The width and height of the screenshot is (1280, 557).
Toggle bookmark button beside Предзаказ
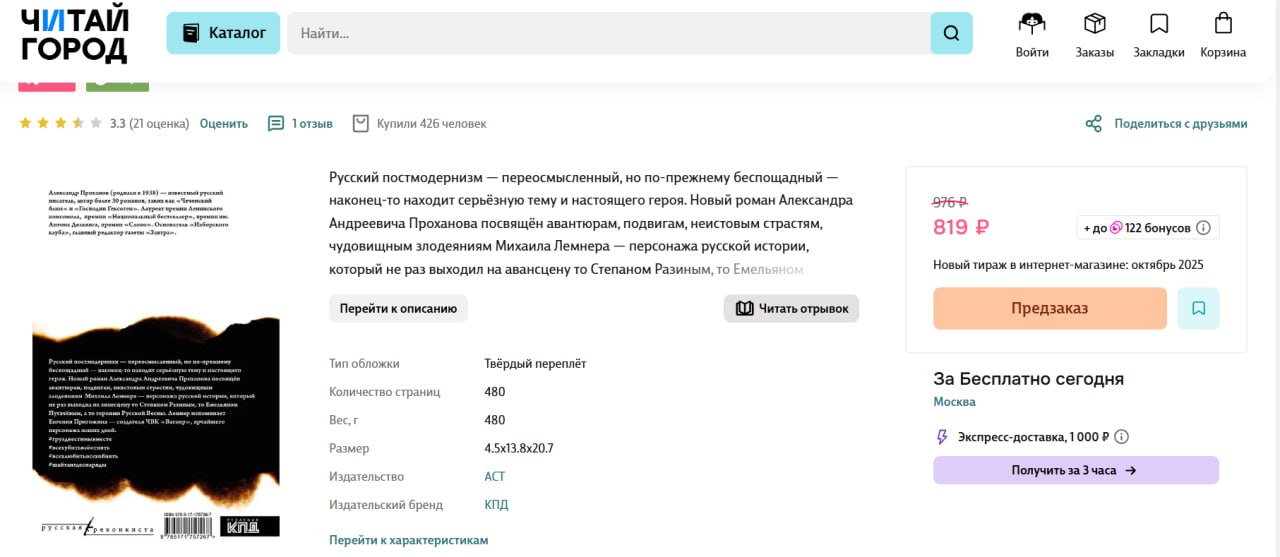pyautogui.click(x=1198, y=308)
